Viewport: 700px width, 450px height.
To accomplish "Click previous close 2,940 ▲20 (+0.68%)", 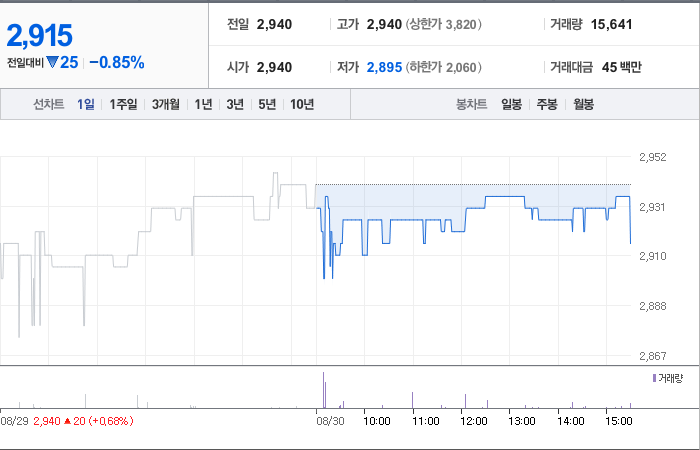I will [x=83, y=421].
